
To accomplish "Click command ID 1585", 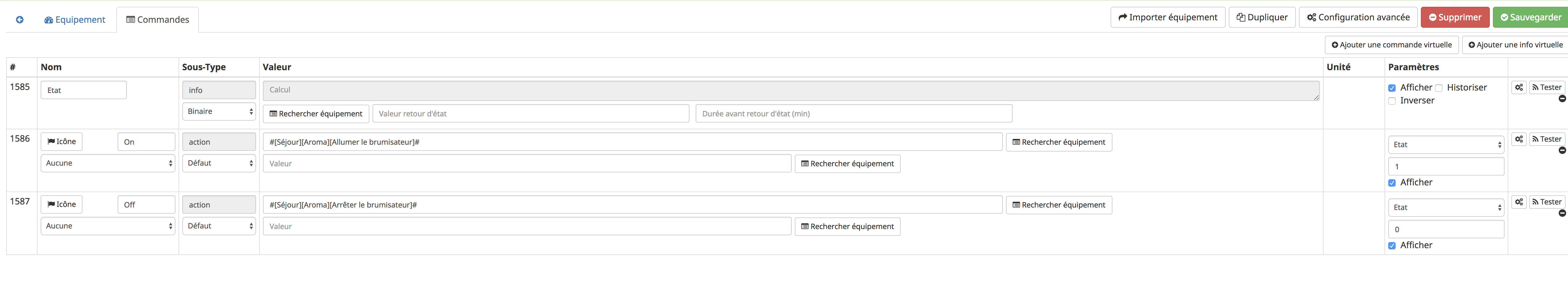I will 20,87.
